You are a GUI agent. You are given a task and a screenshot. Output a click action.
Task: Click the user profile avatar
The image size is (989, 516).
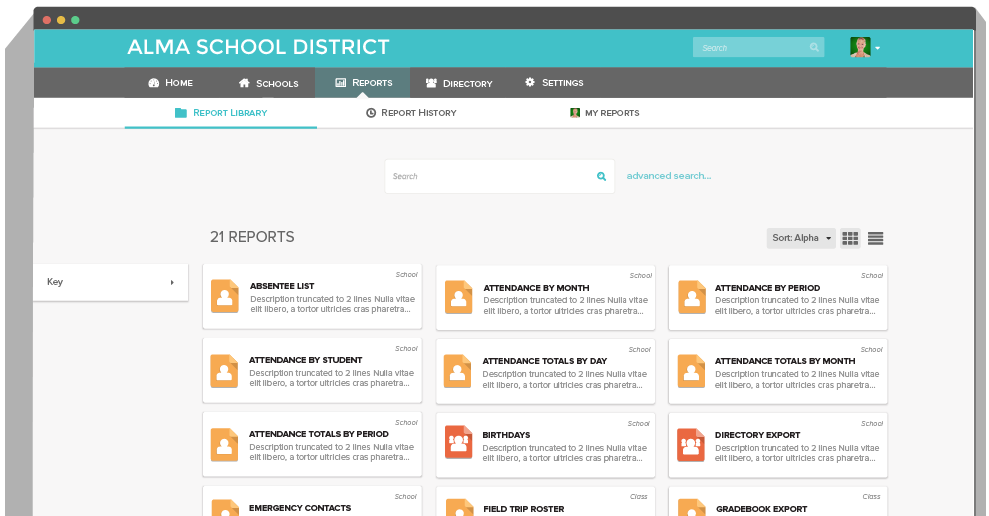tap(860, 47)
